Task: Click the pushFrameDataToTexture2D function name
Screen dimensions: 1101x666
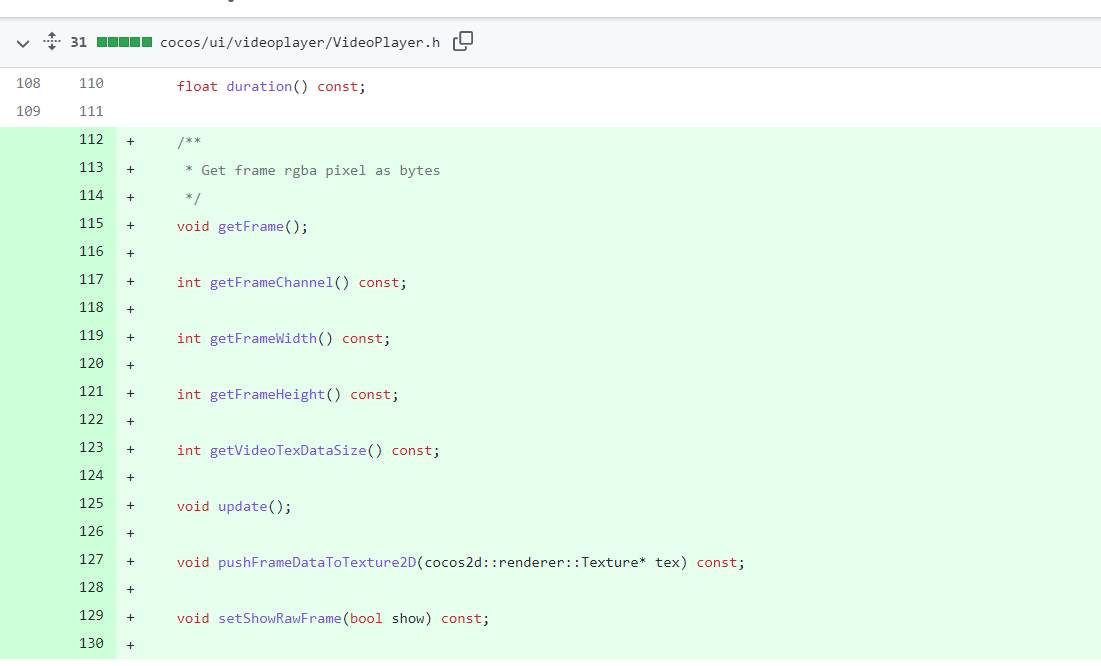Action: [317, 562]
